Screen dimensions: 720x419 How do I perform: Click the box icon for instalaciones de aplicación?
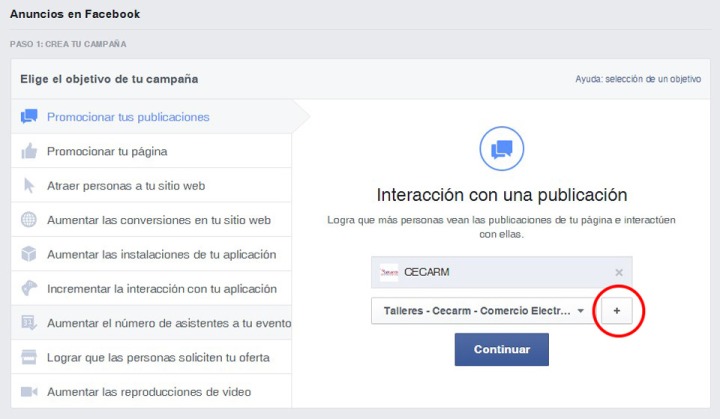(29, 254)
